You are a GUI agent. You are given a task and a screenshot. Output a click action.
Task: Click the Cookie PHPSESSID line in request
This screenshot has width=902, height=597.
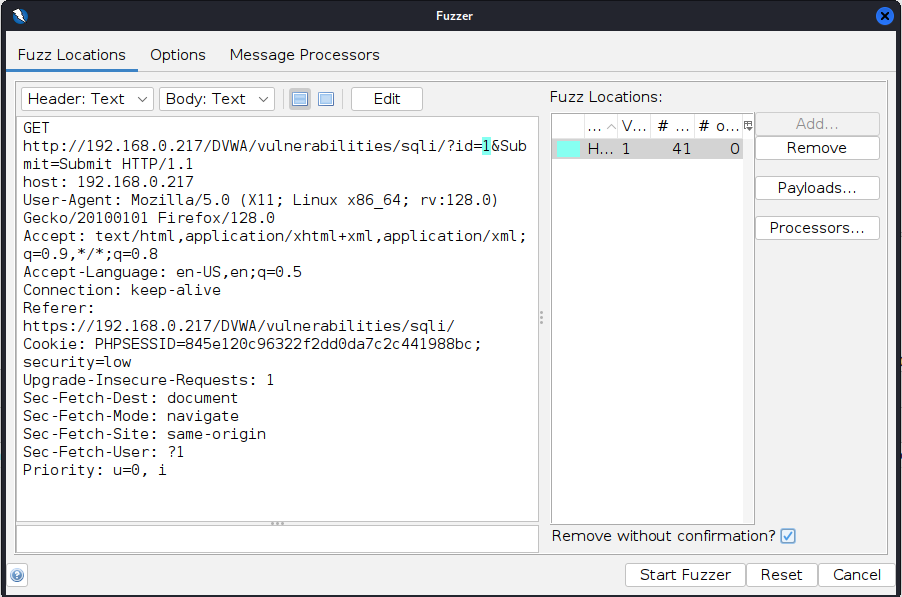pos(252,344)
